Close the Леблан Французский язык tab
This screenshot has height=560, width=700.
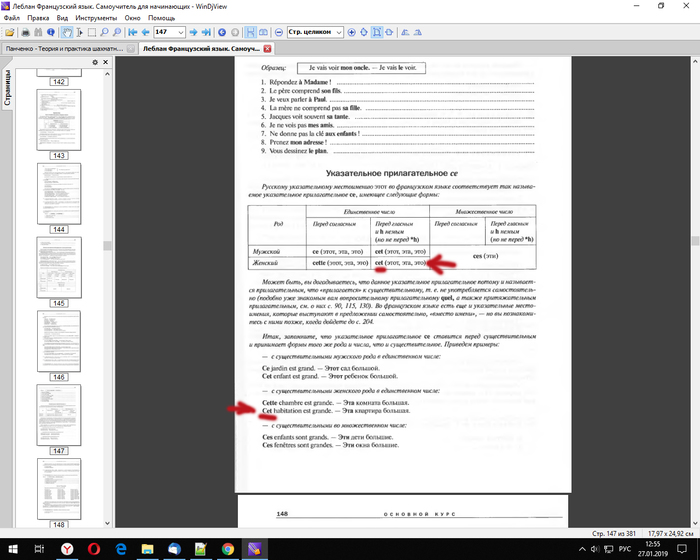(264, 48)
